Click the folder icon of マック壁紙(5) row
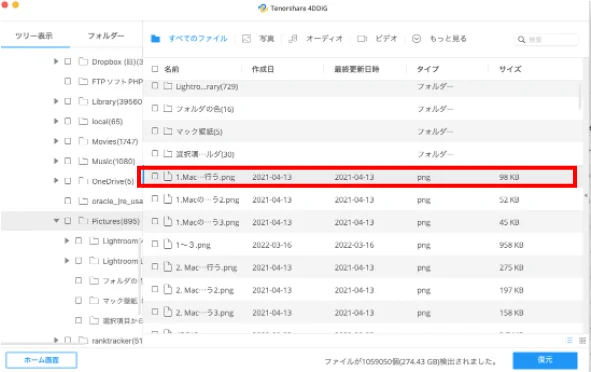This screenshot has width=591, height=372. [168, 131]
